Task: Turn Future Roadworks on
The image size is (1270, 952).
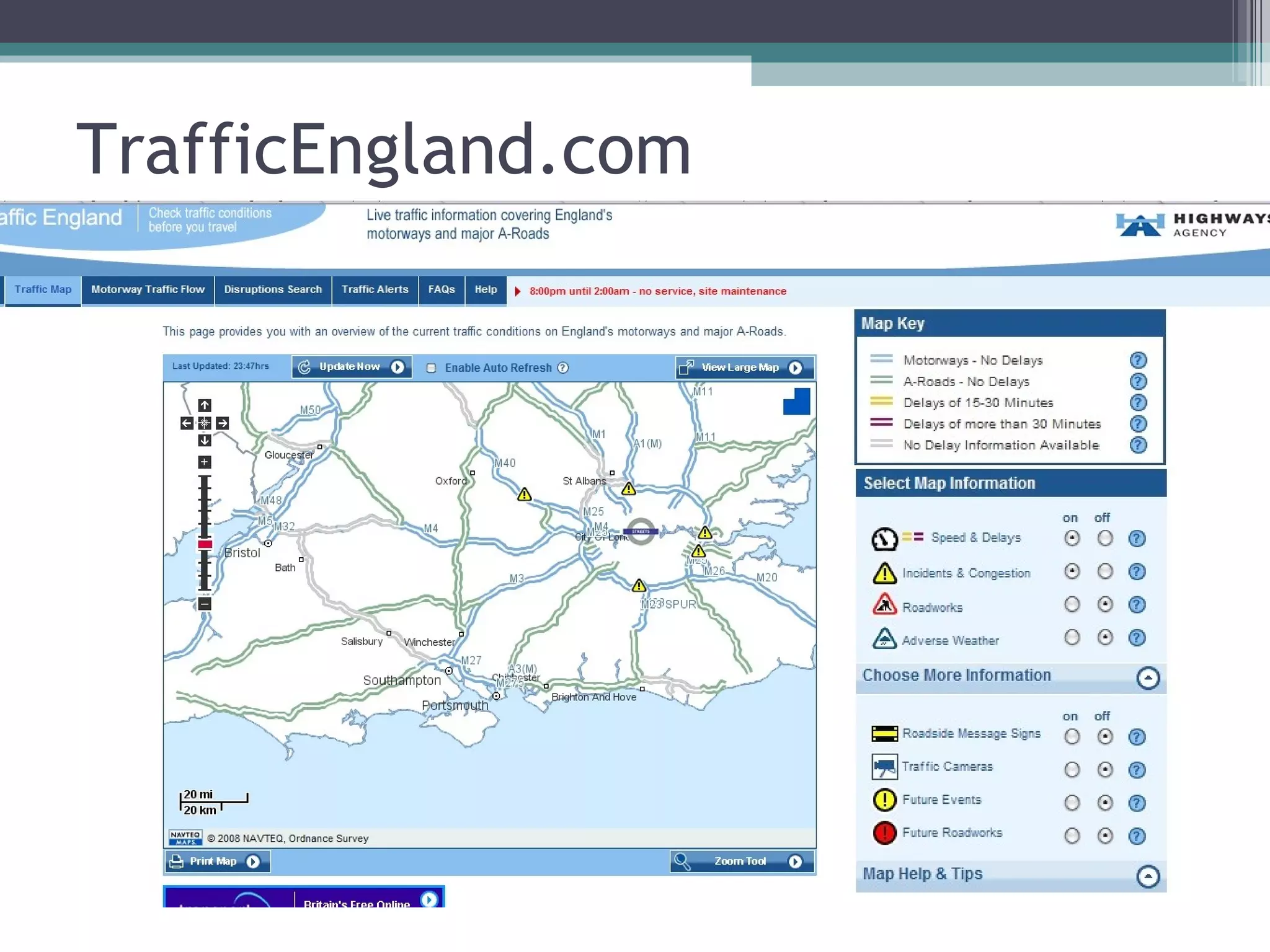Action: [x=1072, y=836]
